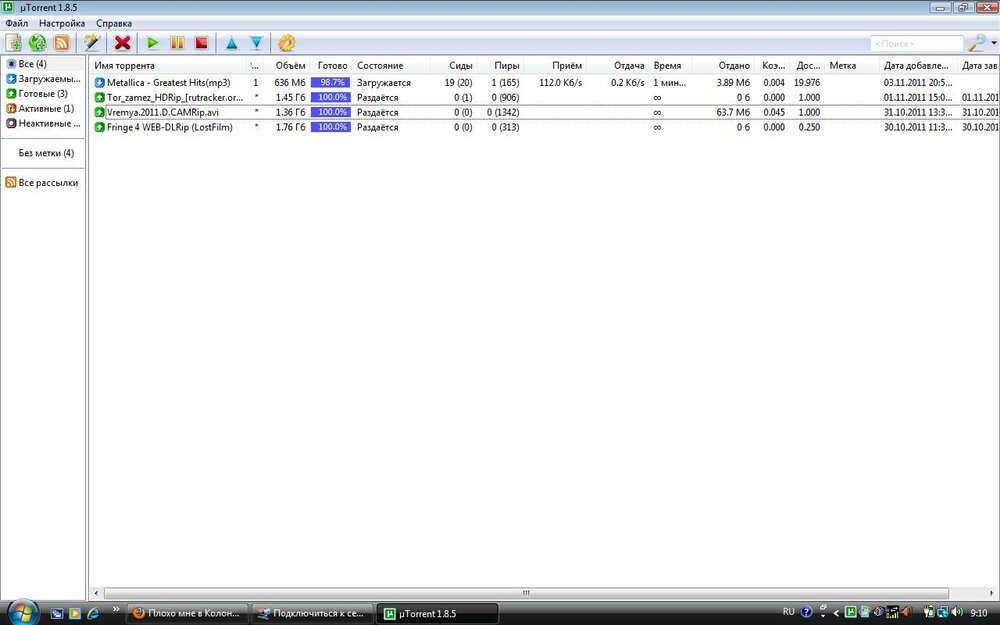Select Загружаемые category in sidebar

[43, 79]
